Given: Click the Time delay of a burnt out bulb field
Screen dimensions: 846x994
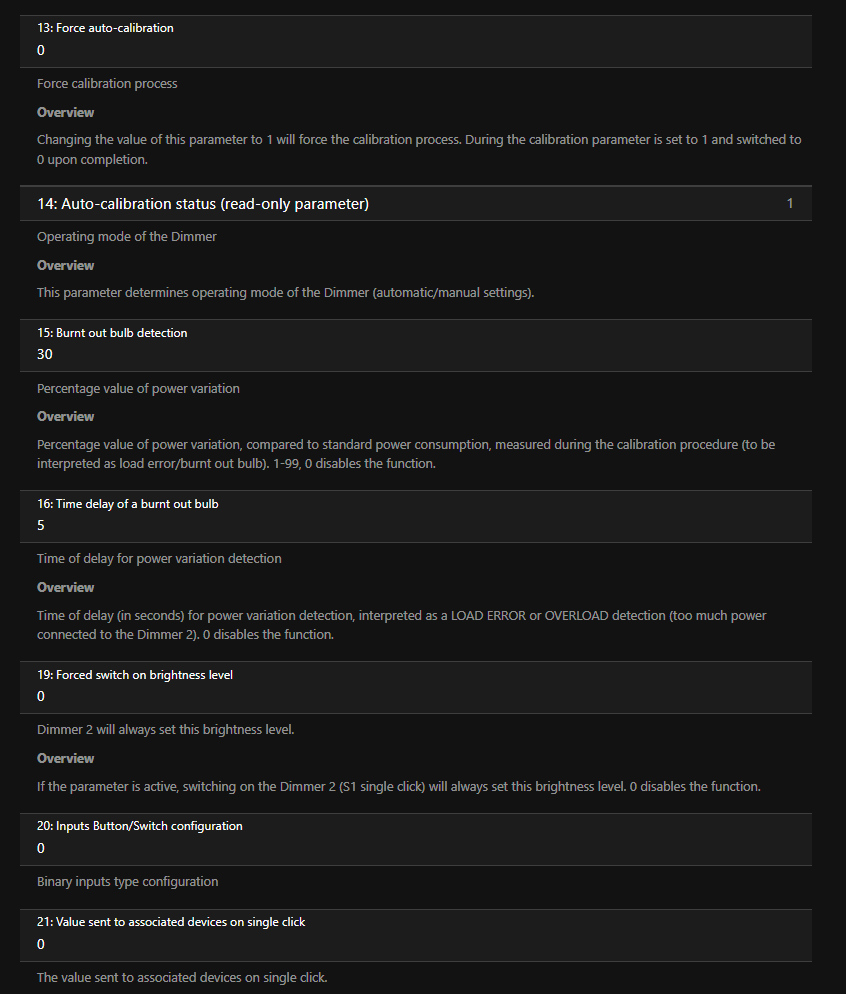Looking at the screenshot, I should tap(415, 525).
